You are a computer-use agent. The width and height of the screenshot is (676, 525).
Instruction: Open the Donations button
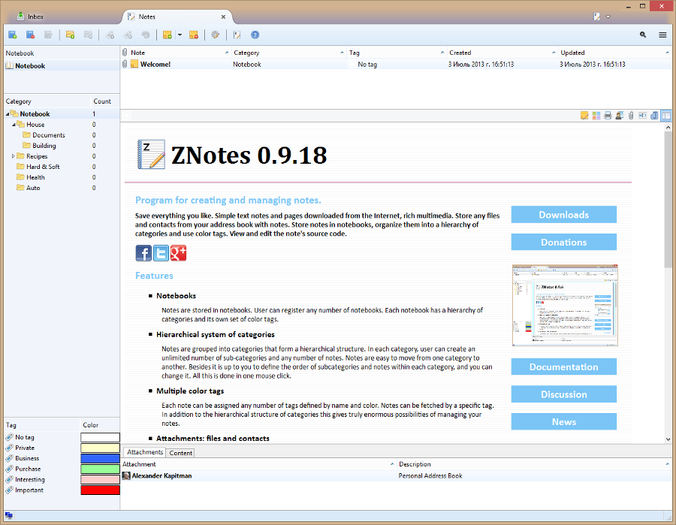pyautogui.click(x=564, y=242)
